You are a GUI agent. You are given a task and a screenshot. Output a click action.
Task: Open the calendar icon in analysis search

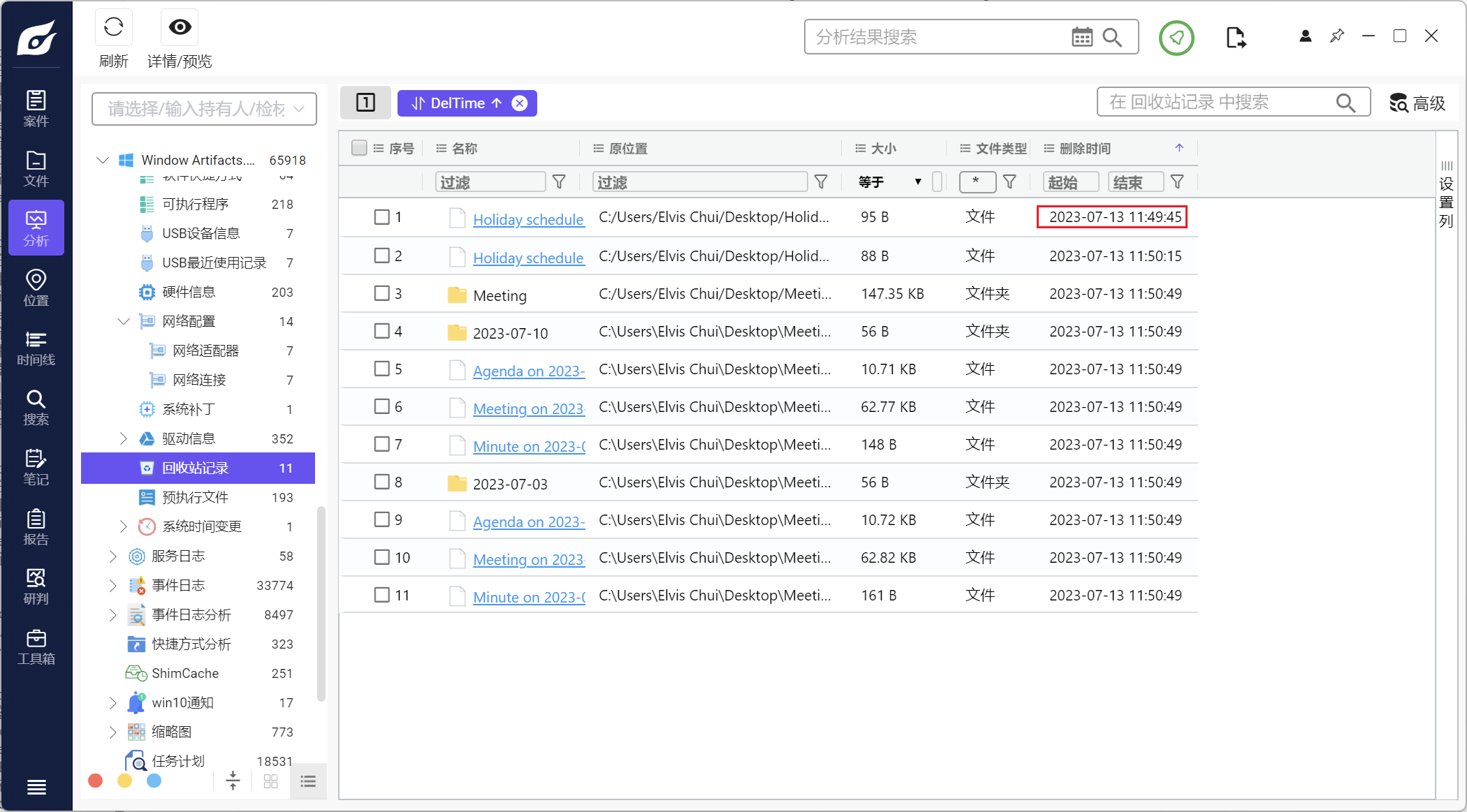pos(1081,37)
